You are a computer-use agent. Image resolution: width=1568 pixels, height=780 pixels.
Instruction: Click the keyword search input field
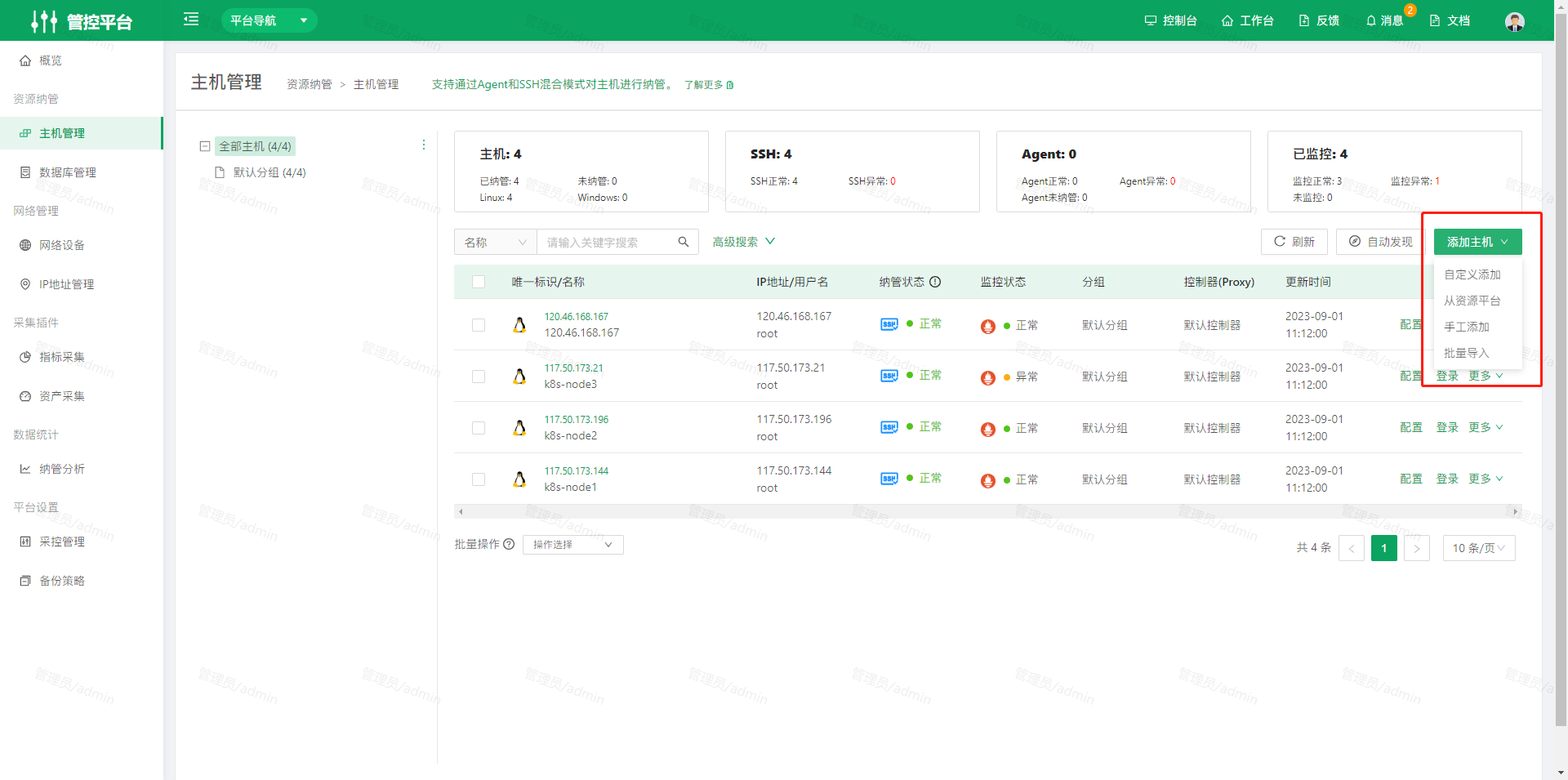pyautogui.click(x=608, y=242)
